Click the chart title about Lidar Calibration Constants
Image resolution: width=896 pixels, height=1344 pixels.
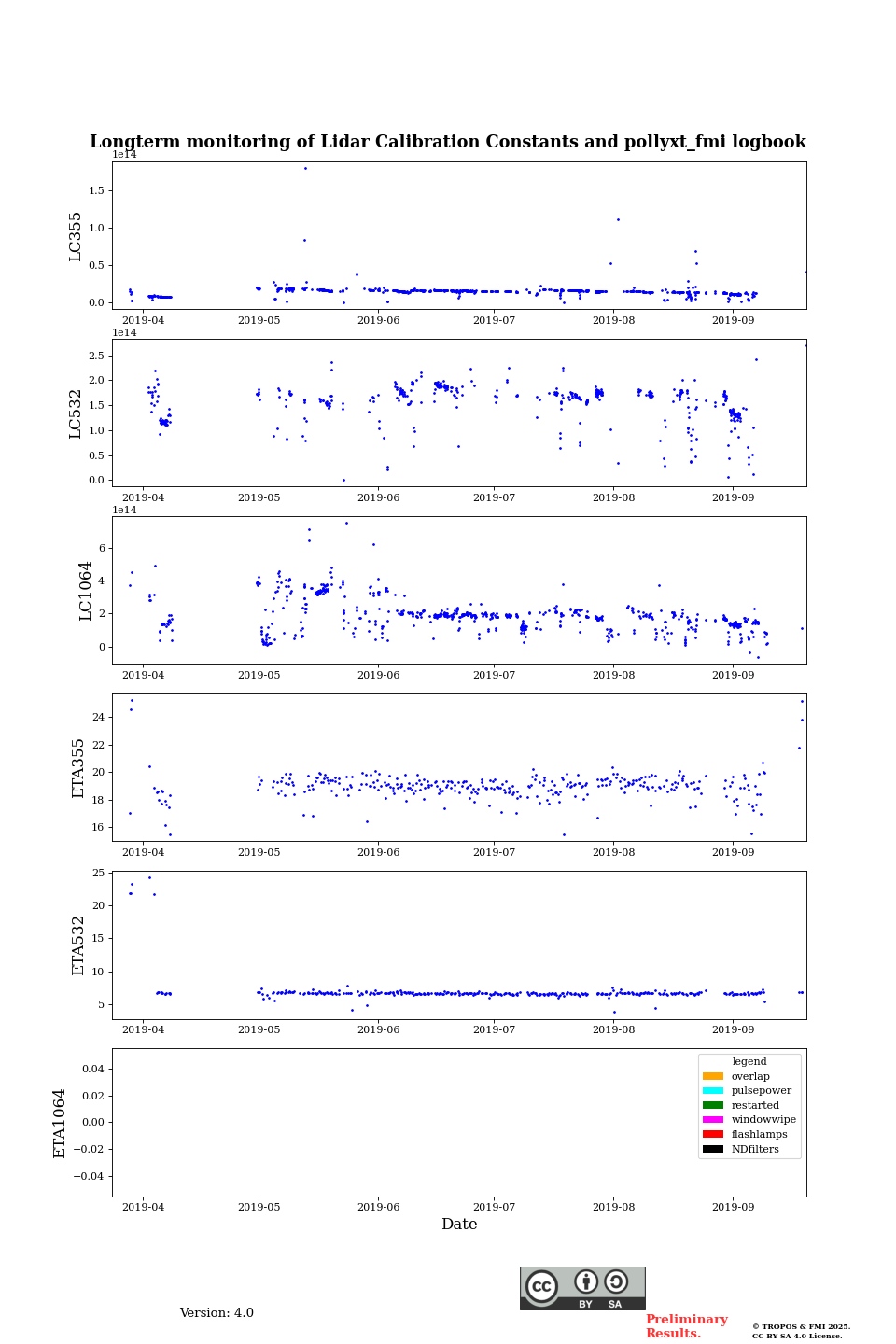(448, 142)
